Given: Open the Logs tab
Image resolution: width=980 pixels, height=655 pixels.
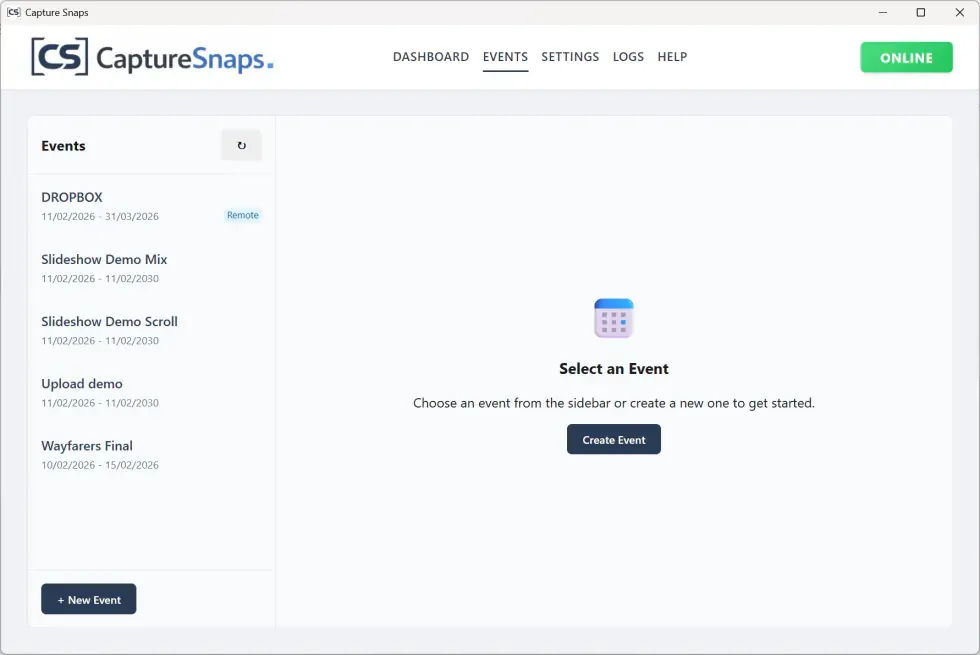Looking at the screenshot, I should (x=628, y=57).
